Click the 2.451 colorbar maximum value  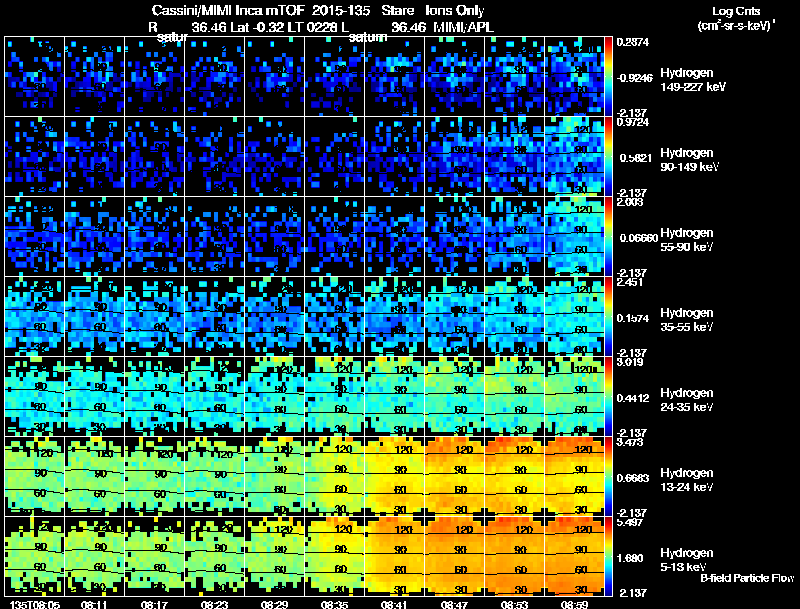point(630,283)
